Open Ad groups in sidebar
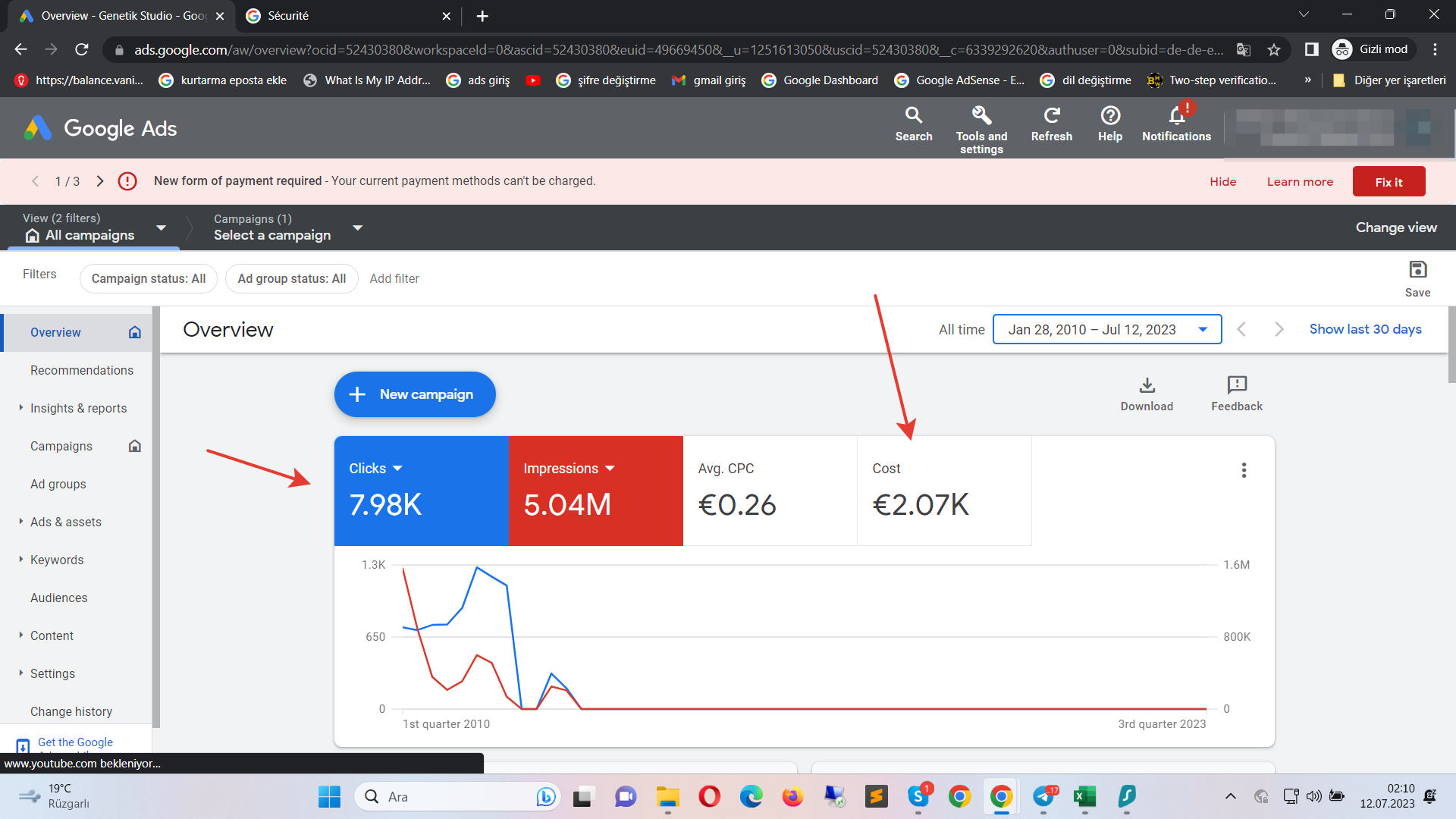 58,484
